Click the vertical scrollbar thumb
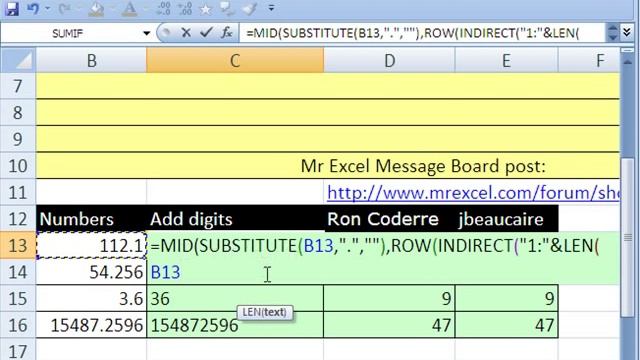 [627, 237]
